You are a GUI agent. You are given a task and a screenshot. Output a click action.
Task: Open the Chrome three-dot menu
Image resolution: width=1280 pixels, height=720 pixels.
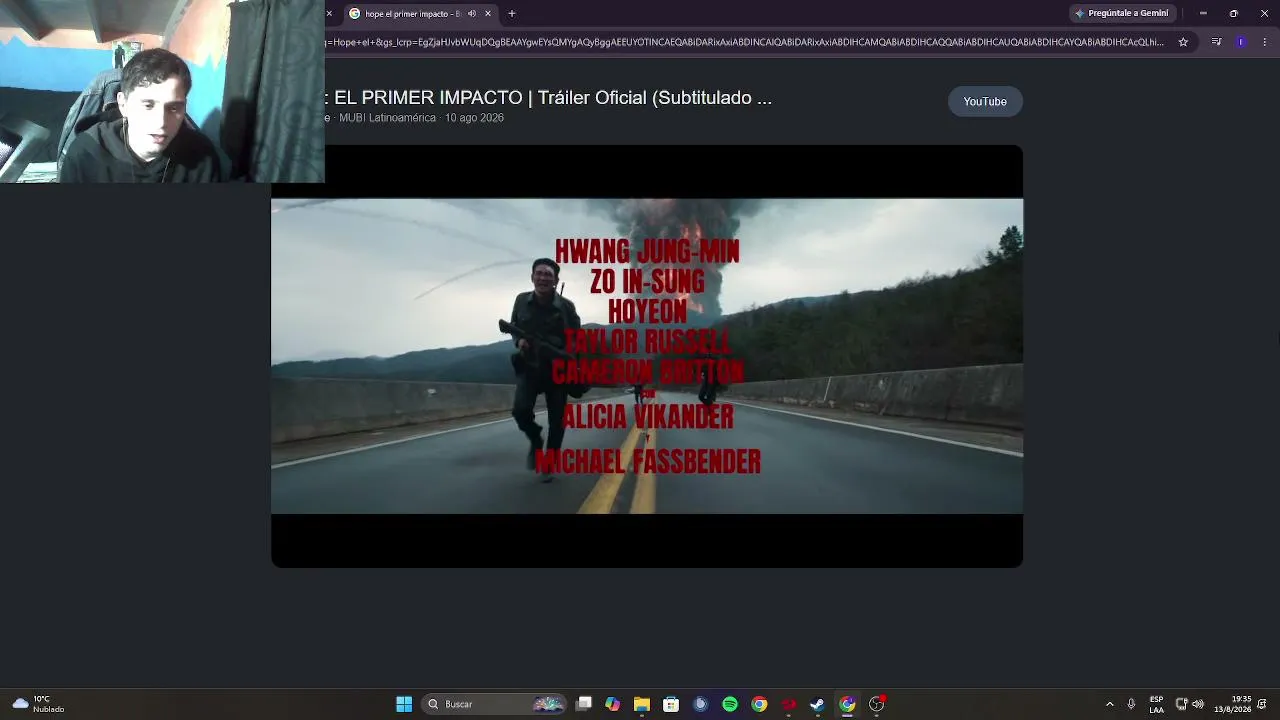click(x=1265, y=42)
